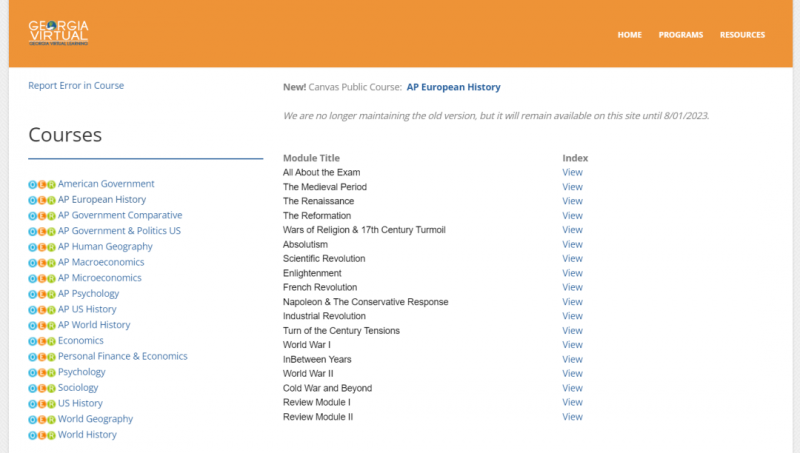Select AP Human Geography course
The width and height of the screenshot is (800, 453).
tap(105, 246)
